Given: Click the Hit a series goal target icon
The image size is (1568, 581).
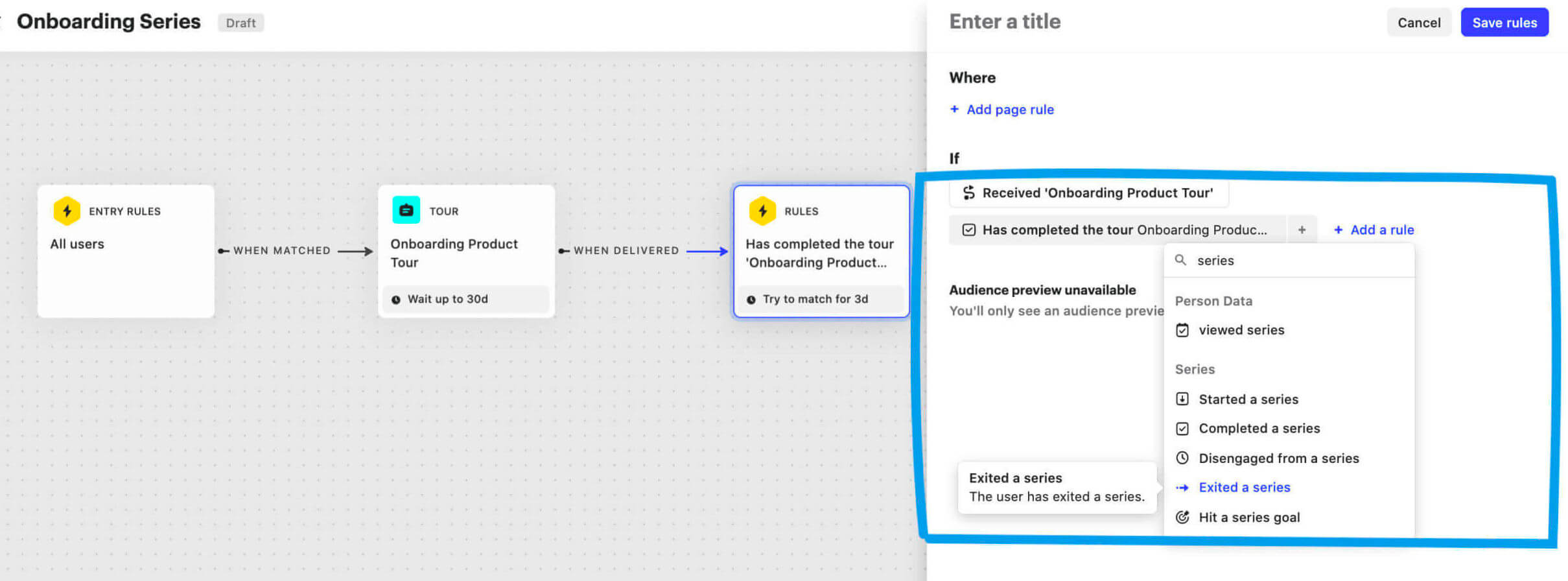Looking at the screenshot, I should pos(1182,517).
